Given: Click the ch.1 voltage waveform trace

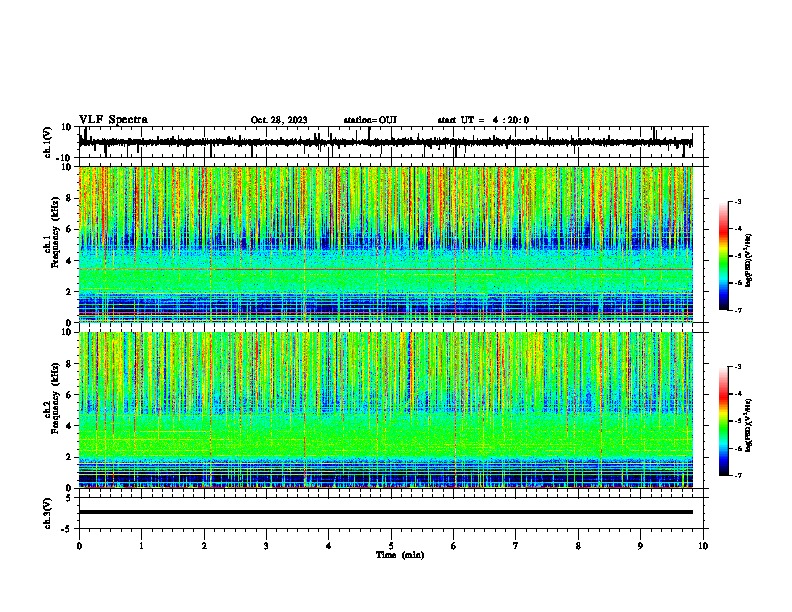Looking at the screenshot, I should point(385,142).
